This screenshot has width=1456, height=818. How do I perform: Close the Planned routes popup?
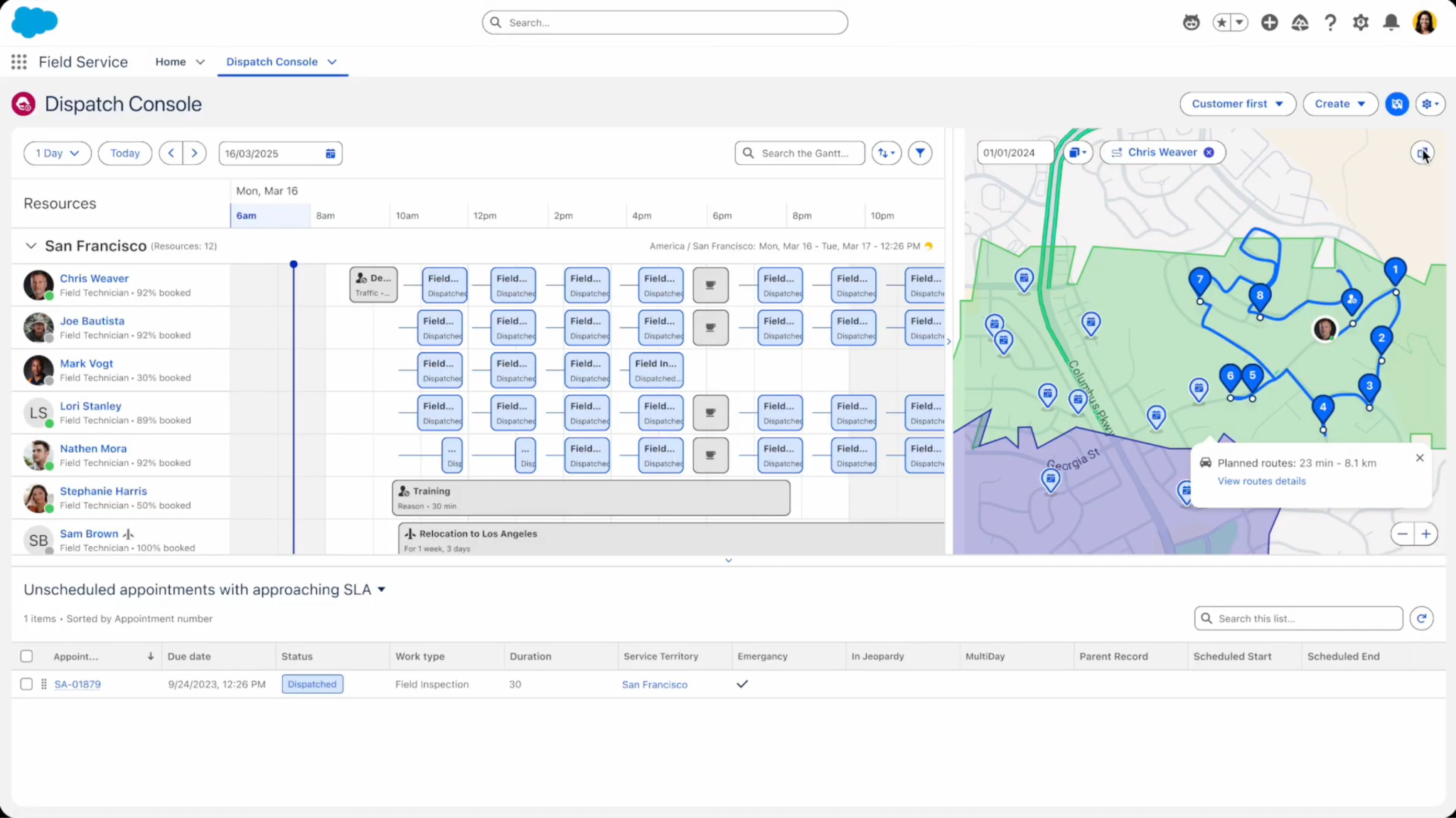point(1420,458)
